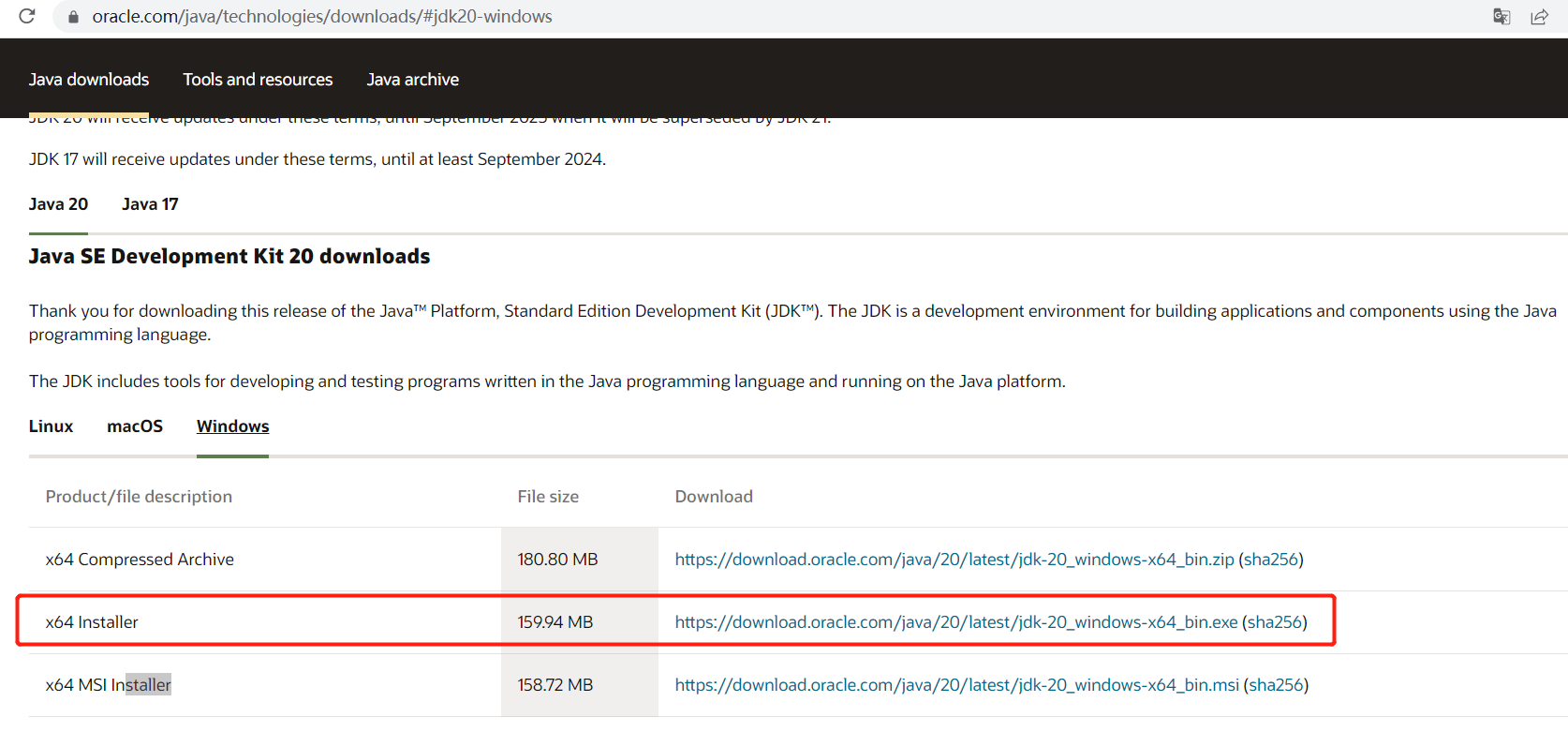Image resolution: width=1568 pixels, height=747 pixels.
Task: Open the Java archive nav item
Action: point(412,80)
